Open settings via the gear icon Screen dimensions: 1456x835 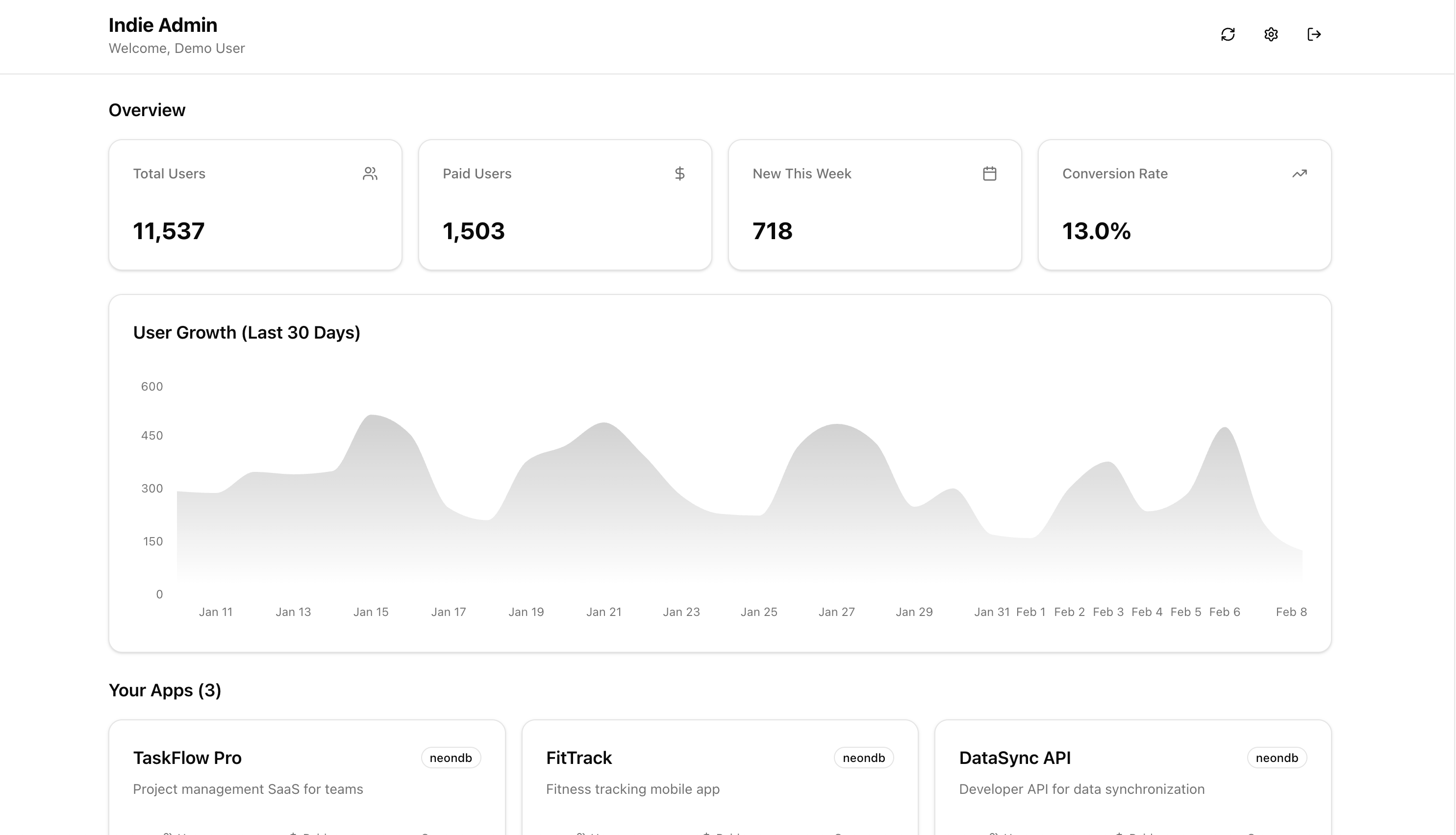1271,34
